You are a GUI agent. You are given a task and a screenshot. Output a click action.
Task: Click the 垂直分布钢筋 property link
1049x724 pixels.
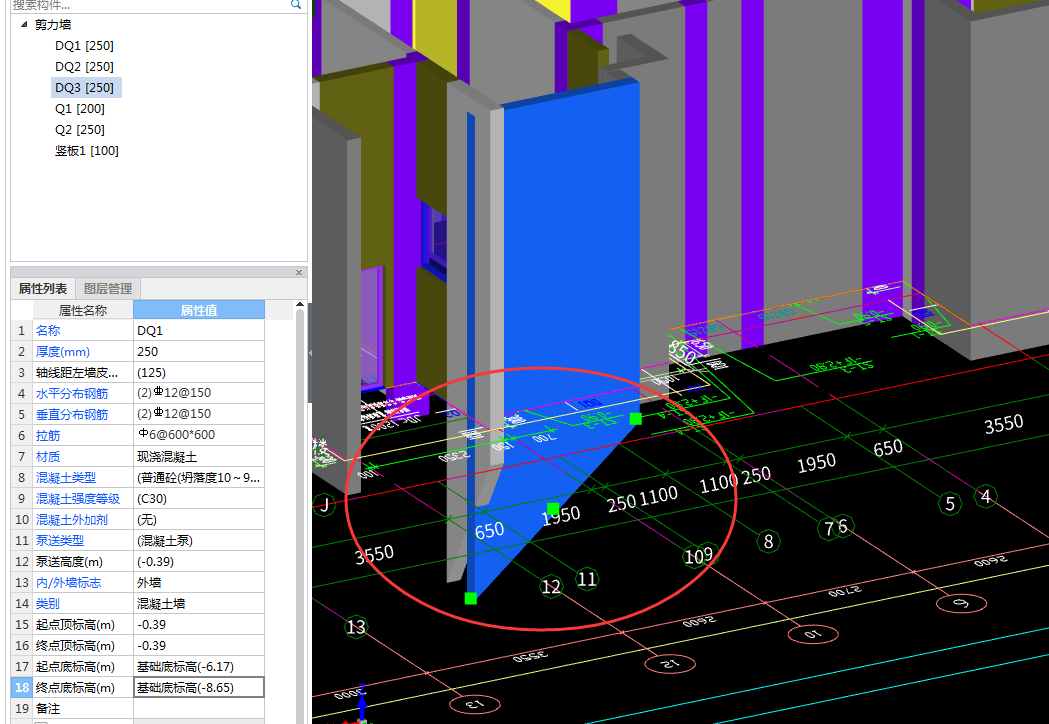[72, 414]
